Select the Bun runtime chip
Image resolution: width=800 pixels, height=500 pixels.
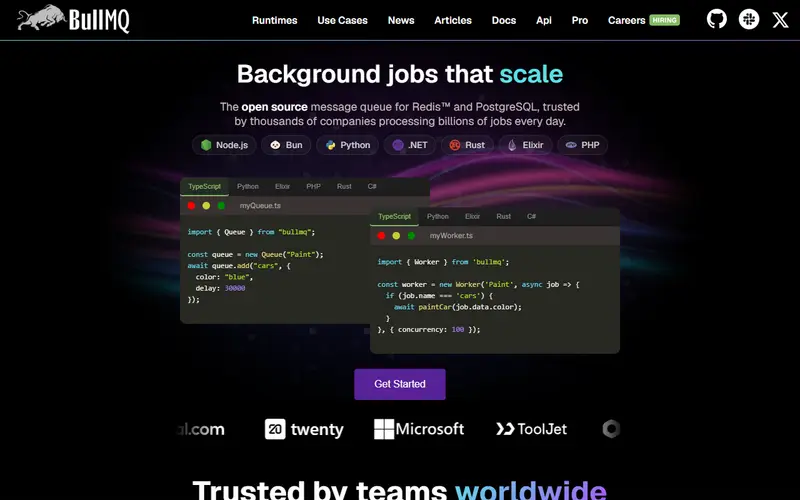[286, 145]
